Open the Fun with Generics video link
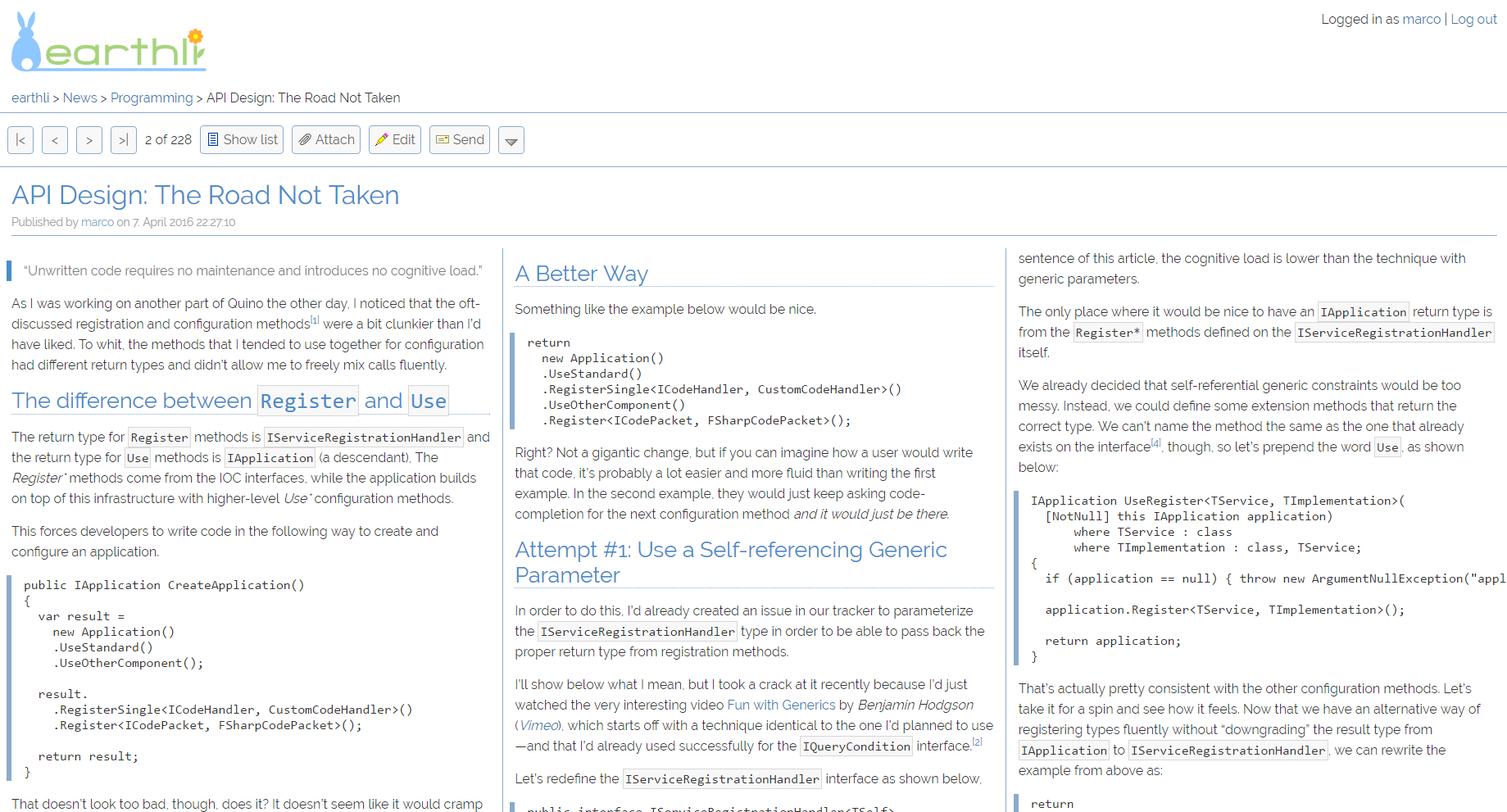The image size is (1507, 812). [x=781, y=705]
